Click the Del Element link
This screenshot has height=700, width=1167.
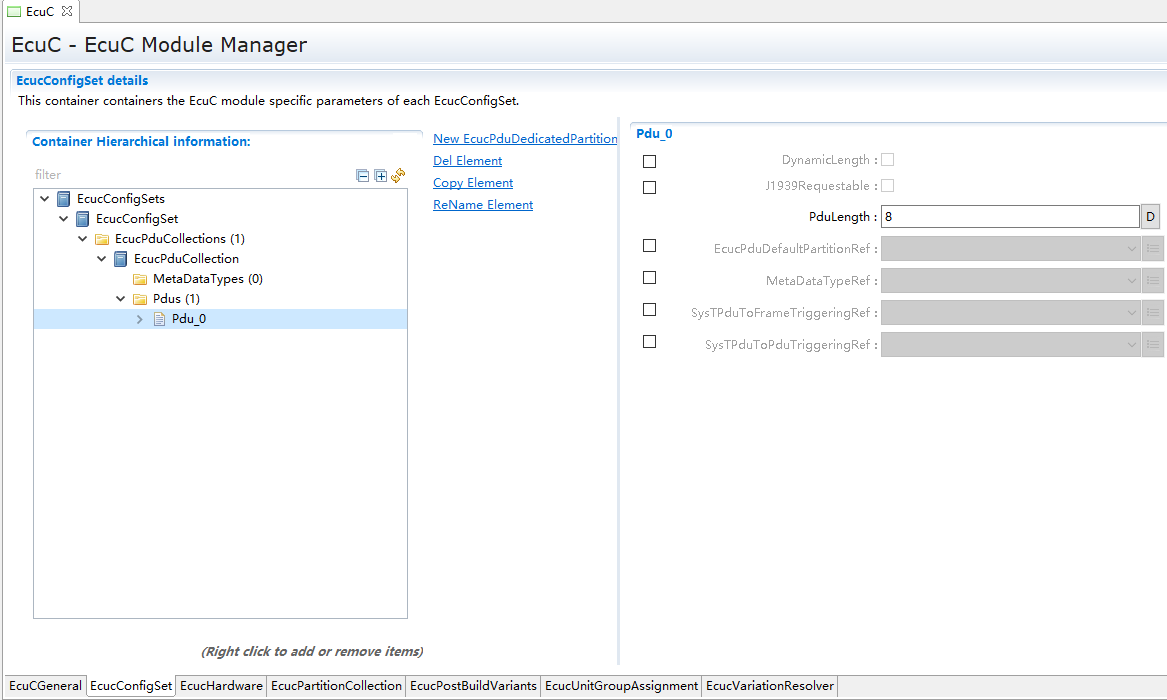click(467, 161)
